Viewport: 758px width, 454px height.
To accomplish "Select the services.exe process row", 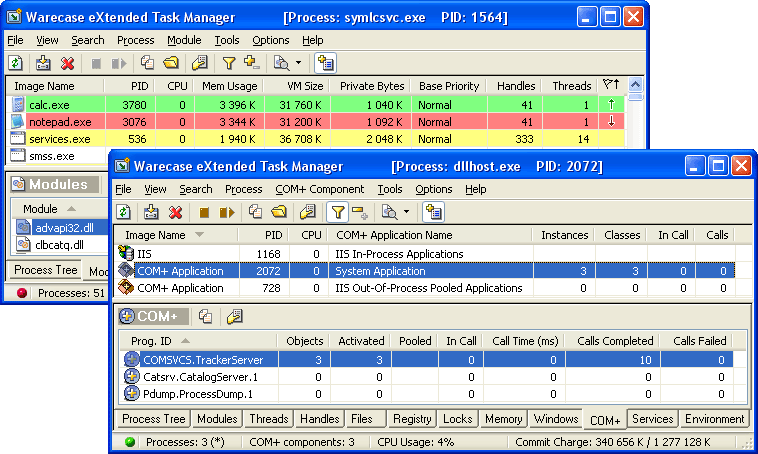I will click(x=317, y=139).
